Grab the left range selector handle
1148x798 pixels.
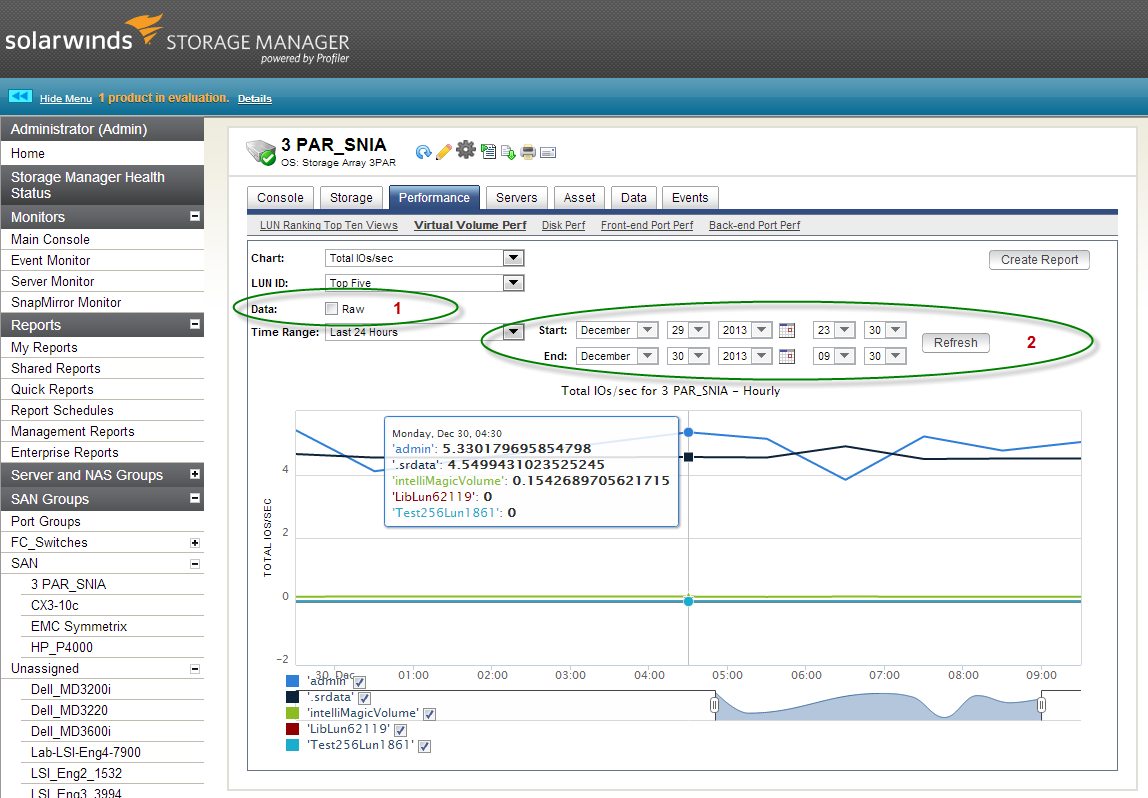click(715, 705)
